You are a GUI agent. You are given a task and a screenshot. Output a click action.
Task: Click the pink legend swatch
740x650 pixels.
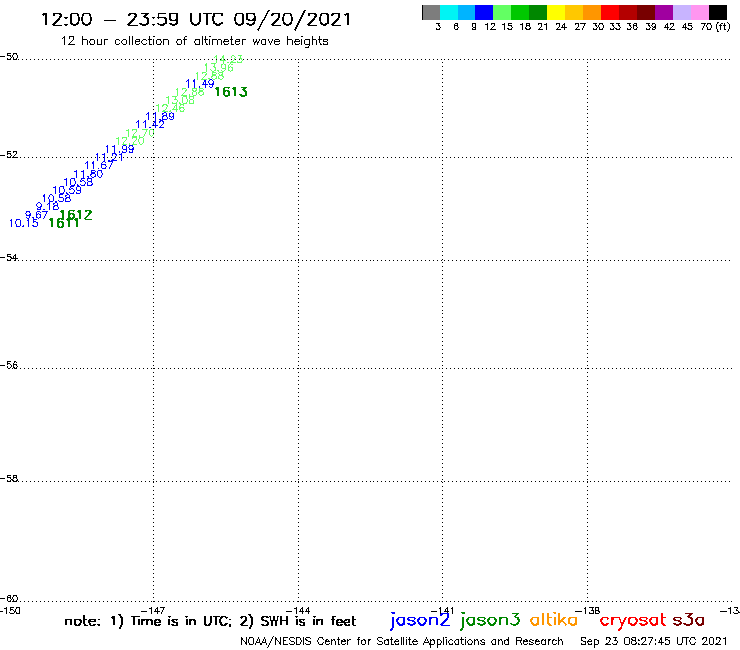pyautogui.click(x=700, y=12)
